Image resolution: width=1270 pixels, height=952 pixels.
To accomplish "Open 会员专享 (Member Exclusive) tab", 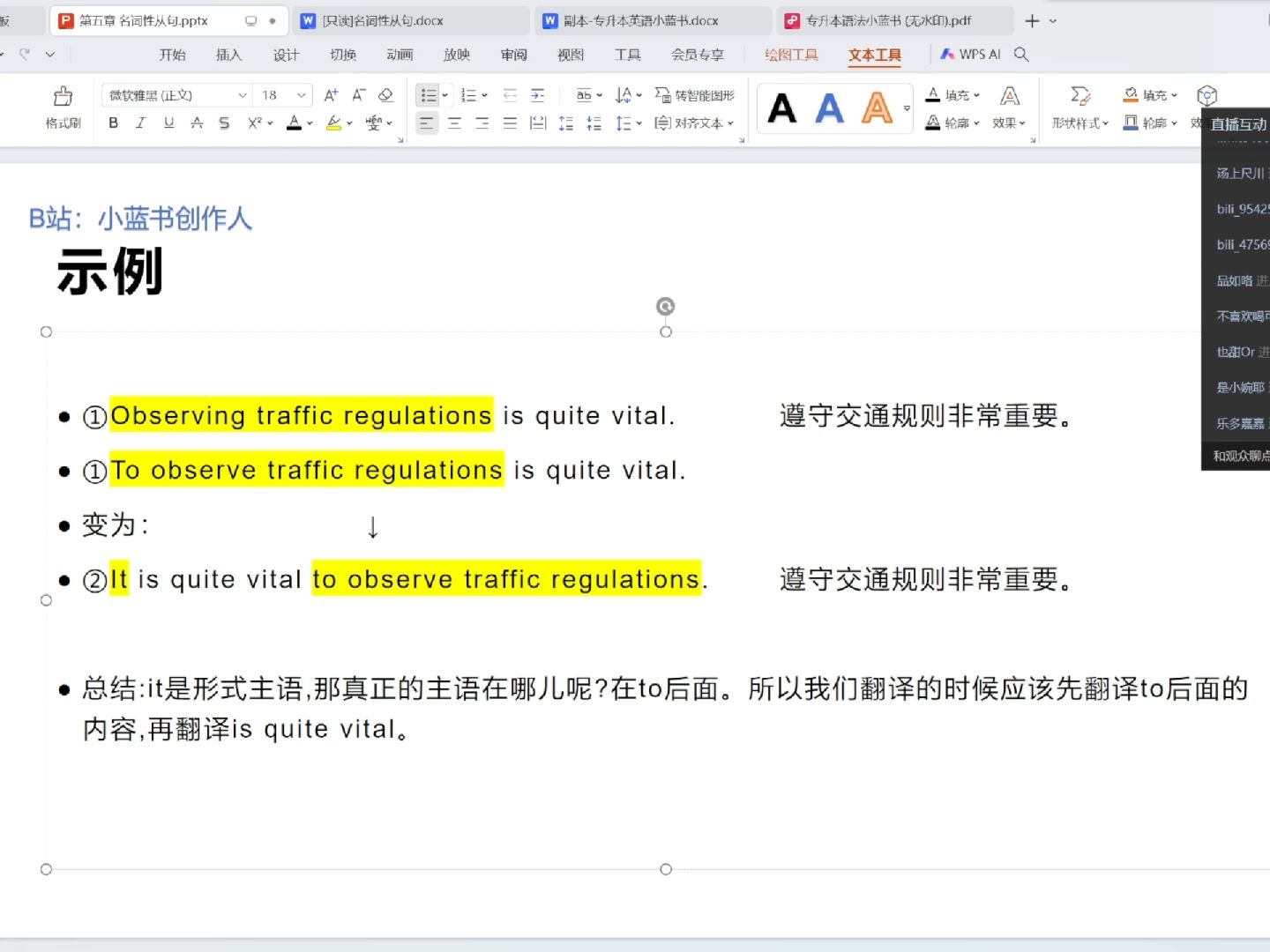I will click(x=698, y=55).
